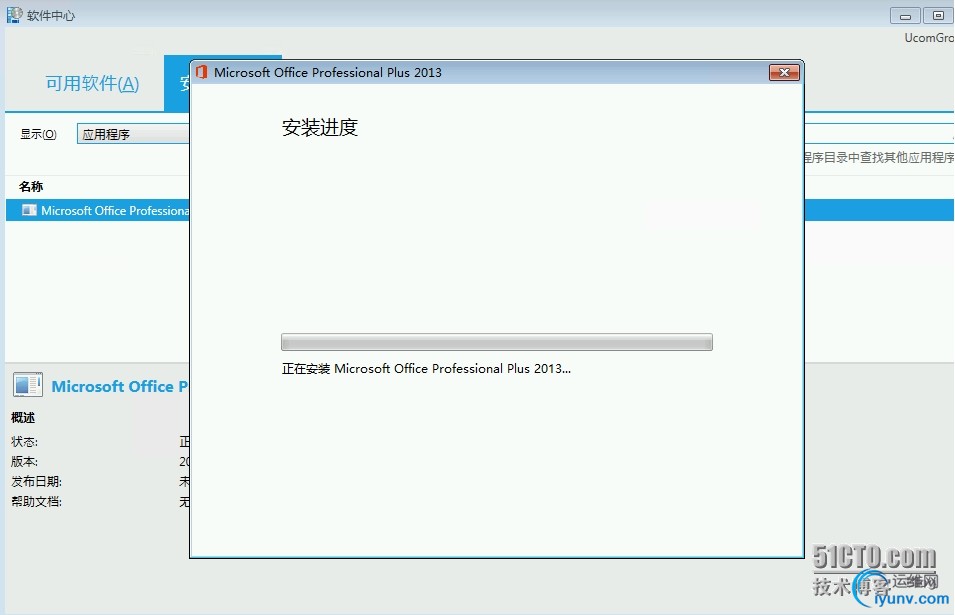Image resolution: width=955 pixels, height=615 pixels.
Task: Open the 显示 filter dropdown showing 应用程序
Action: coord(133,134)
